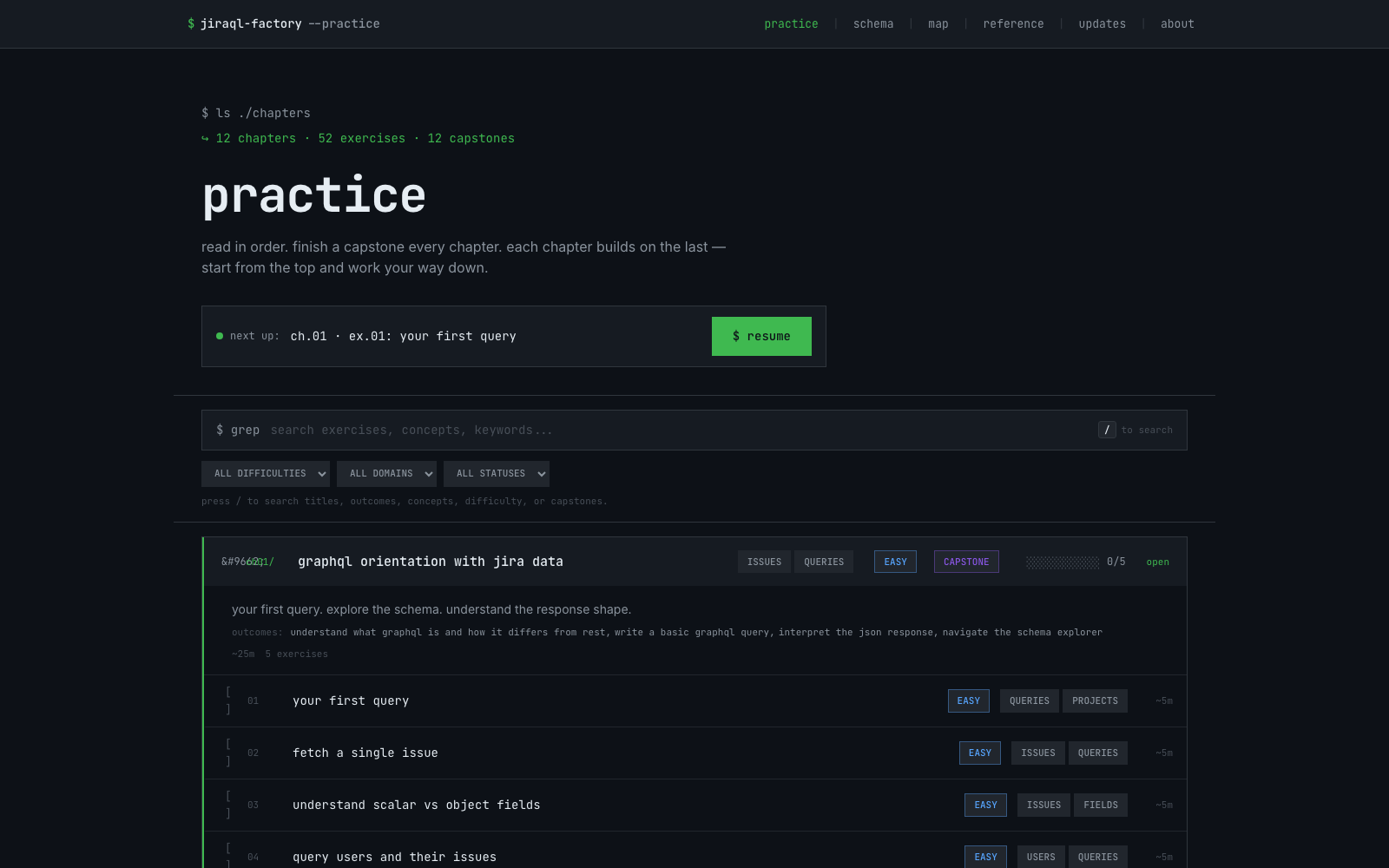Select the chapter's QUERIES tag

824,562
